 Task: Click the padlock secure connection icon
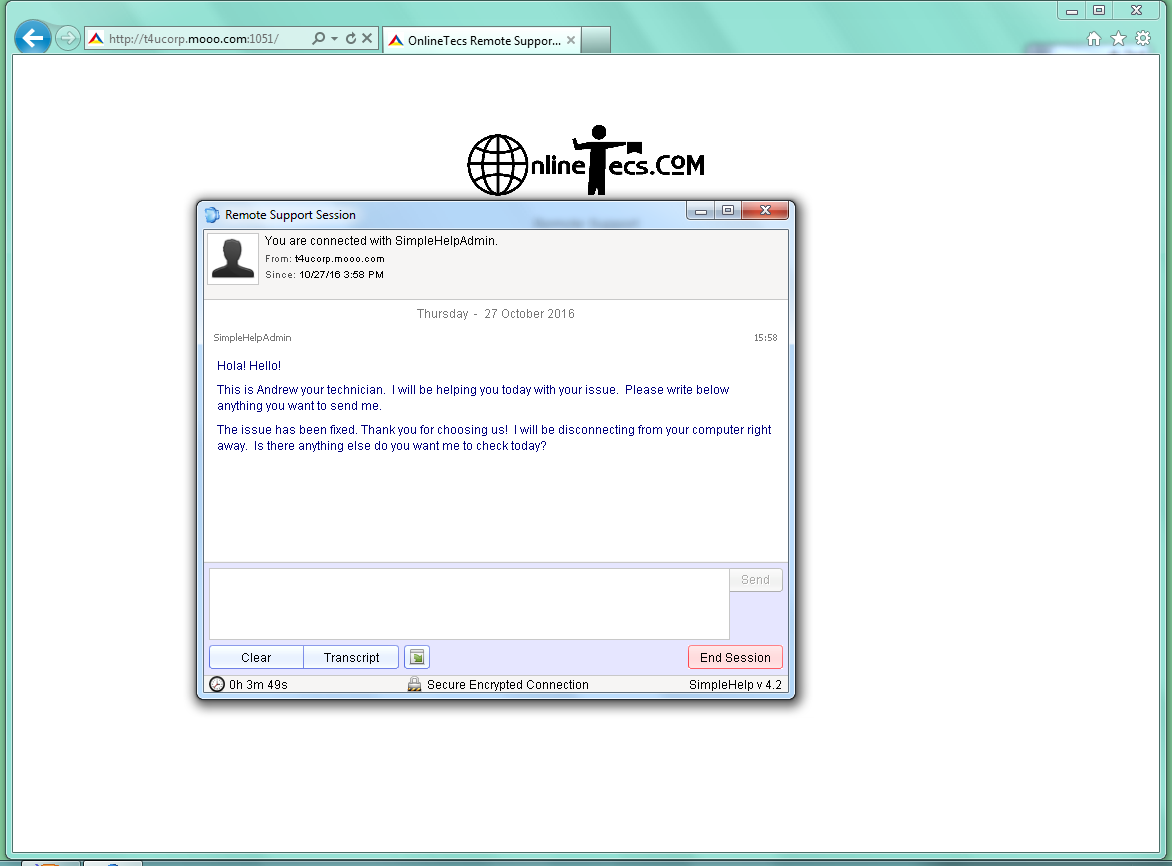414,684
